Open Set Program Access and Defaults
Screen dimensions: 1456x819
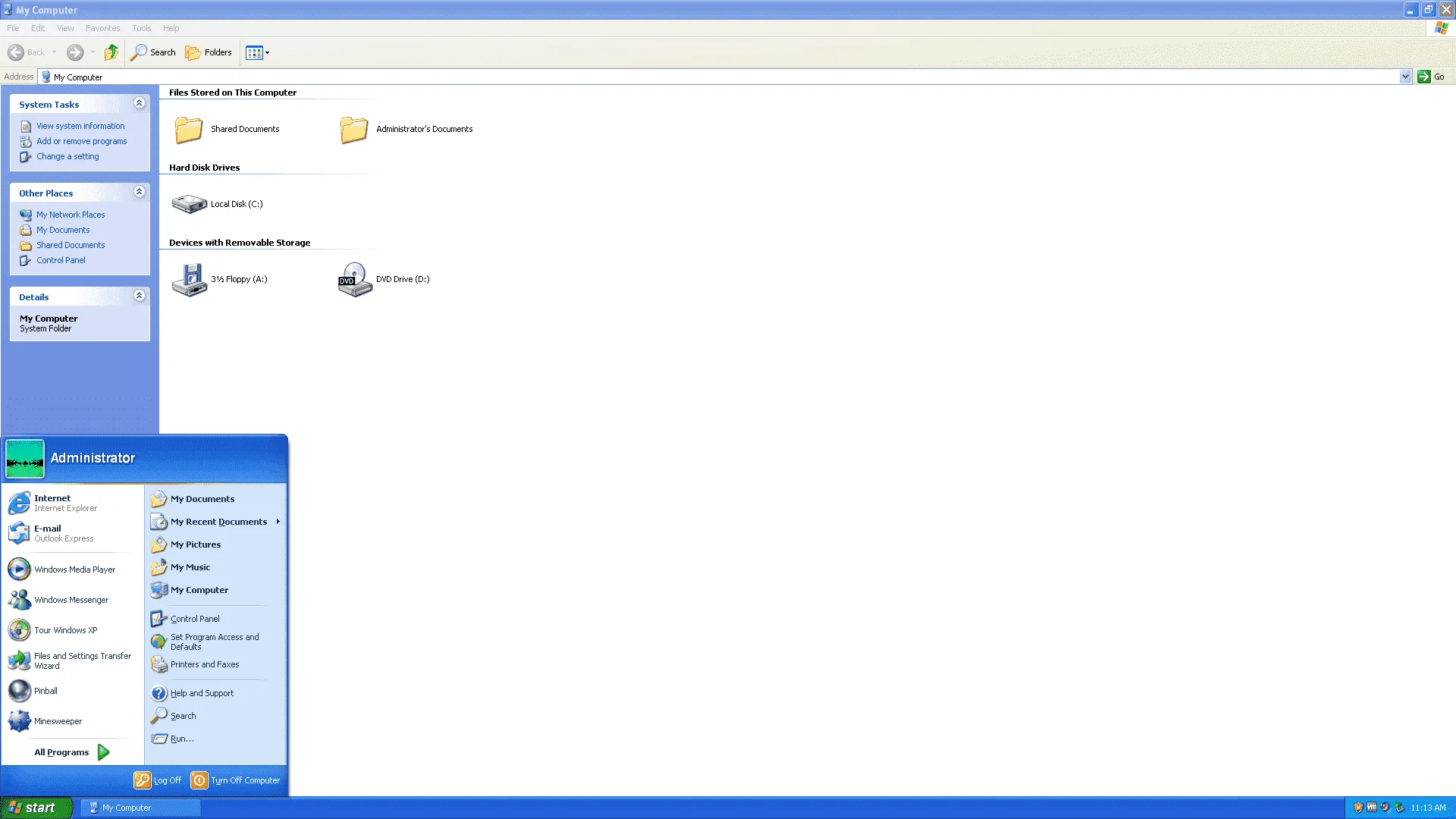(x=215, y=642)
